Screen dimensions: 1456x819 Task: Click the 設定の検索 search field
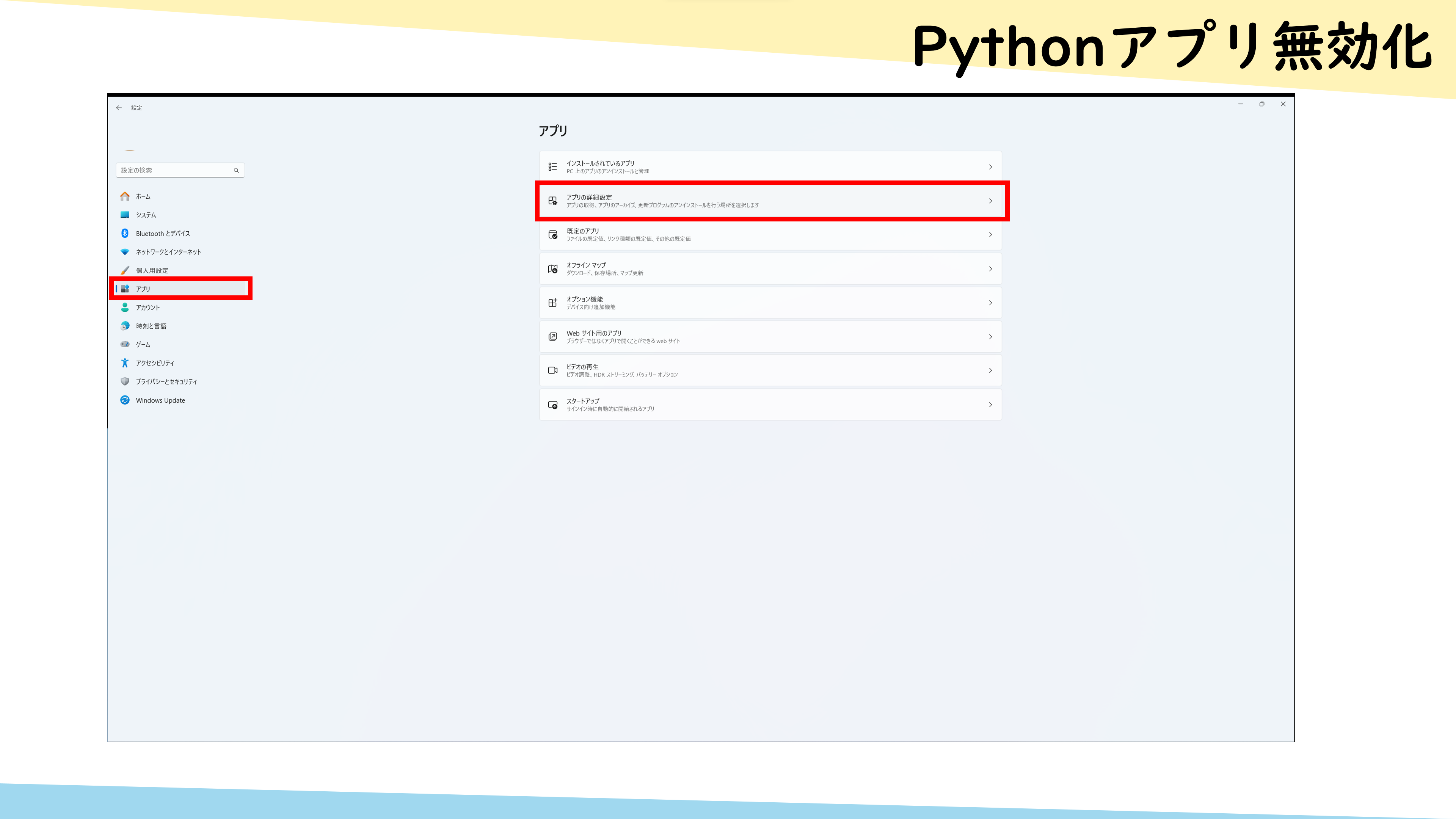pos(180,170)
